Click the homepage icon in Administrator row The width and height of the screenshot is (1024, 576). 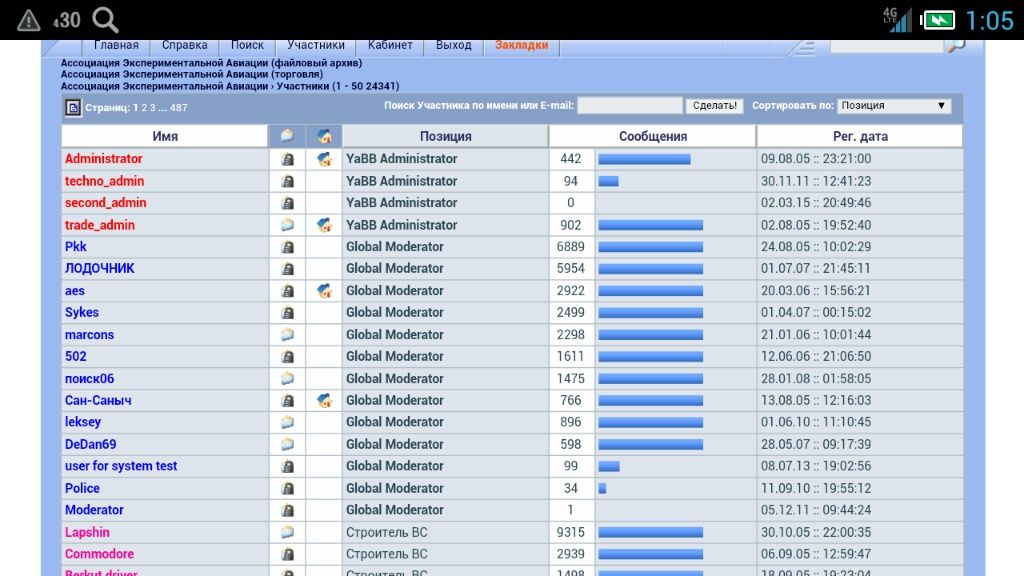click(324, 159)
